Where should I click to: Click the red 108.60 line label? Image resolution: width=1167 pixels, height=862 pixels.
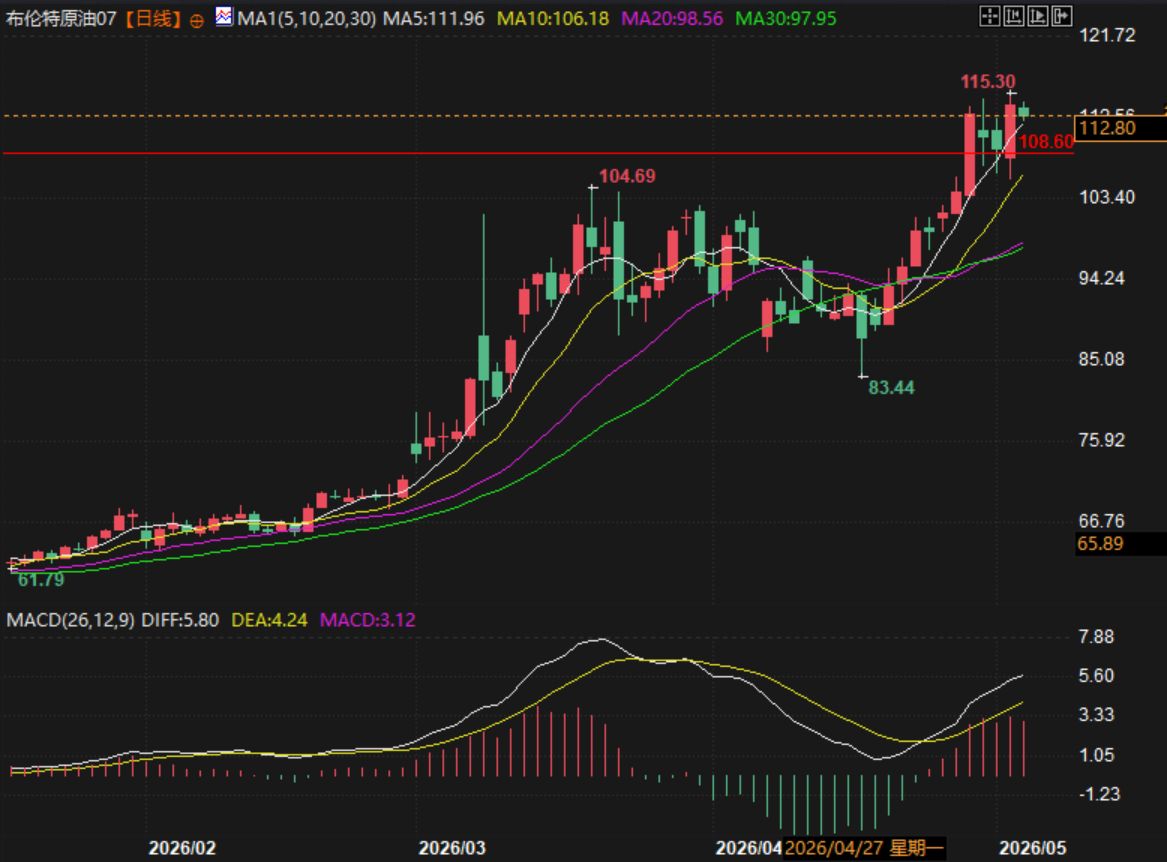(1046, 142)
